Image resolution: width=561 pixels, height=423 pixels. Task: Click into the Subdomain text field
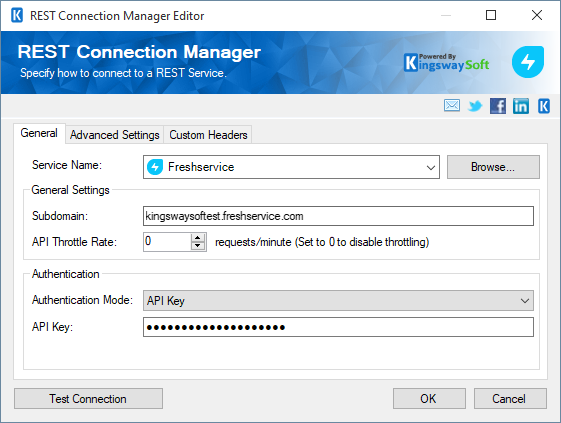pyautogui.click(x=338, y=216)
